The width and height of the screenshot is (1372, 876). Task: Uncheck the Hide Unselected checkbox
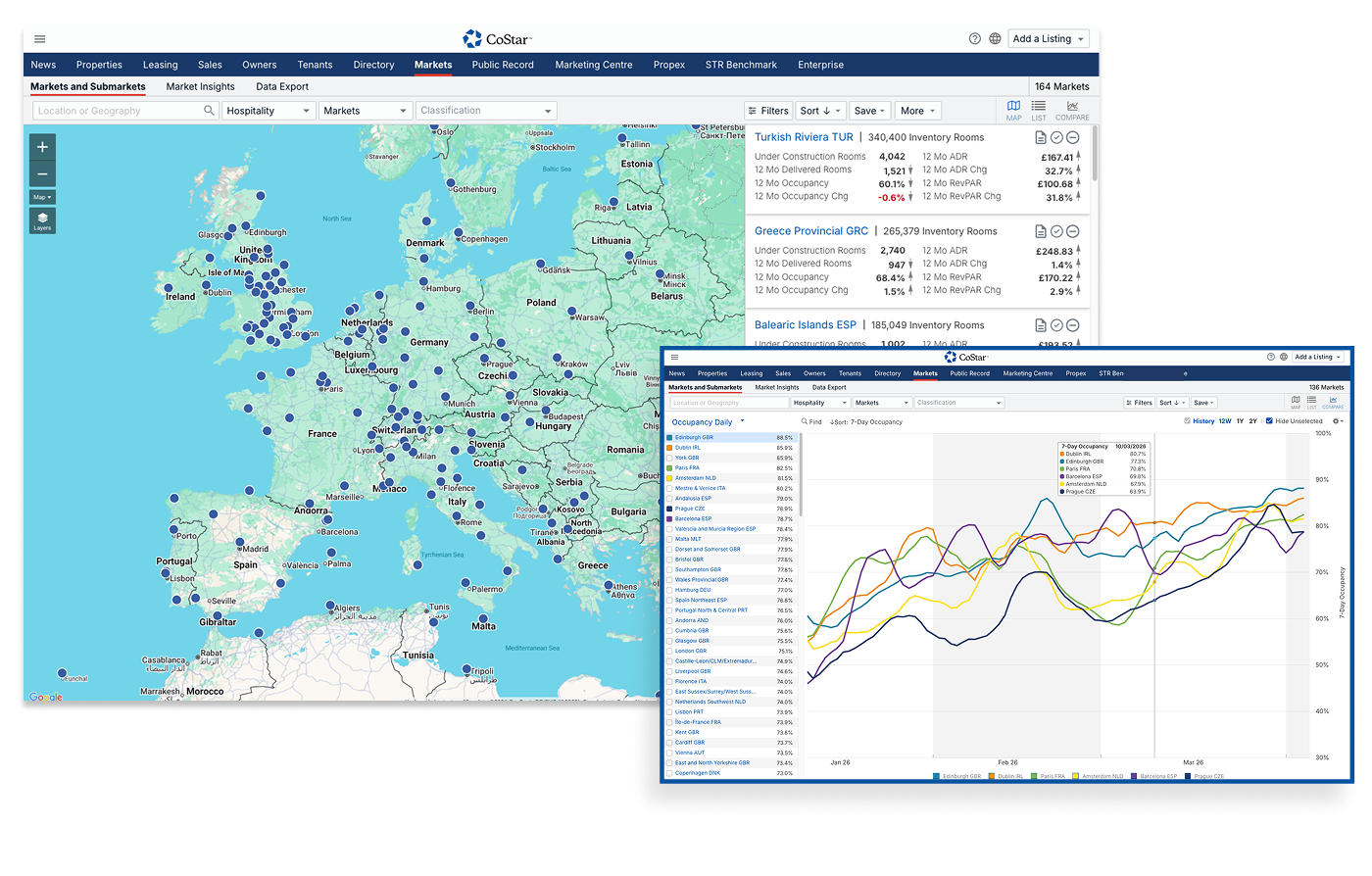point(1270,421)
